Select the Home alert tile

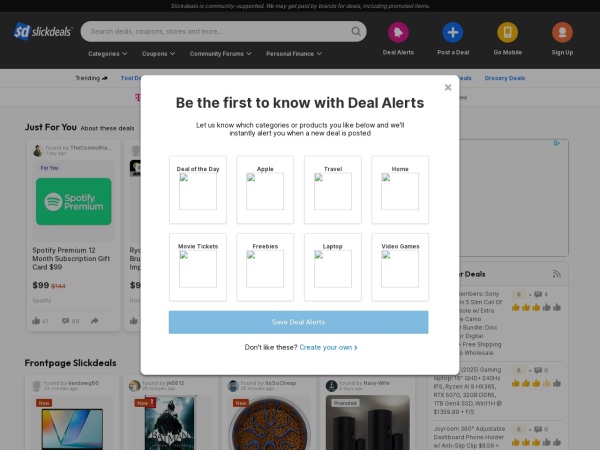[x=400, y=189]
